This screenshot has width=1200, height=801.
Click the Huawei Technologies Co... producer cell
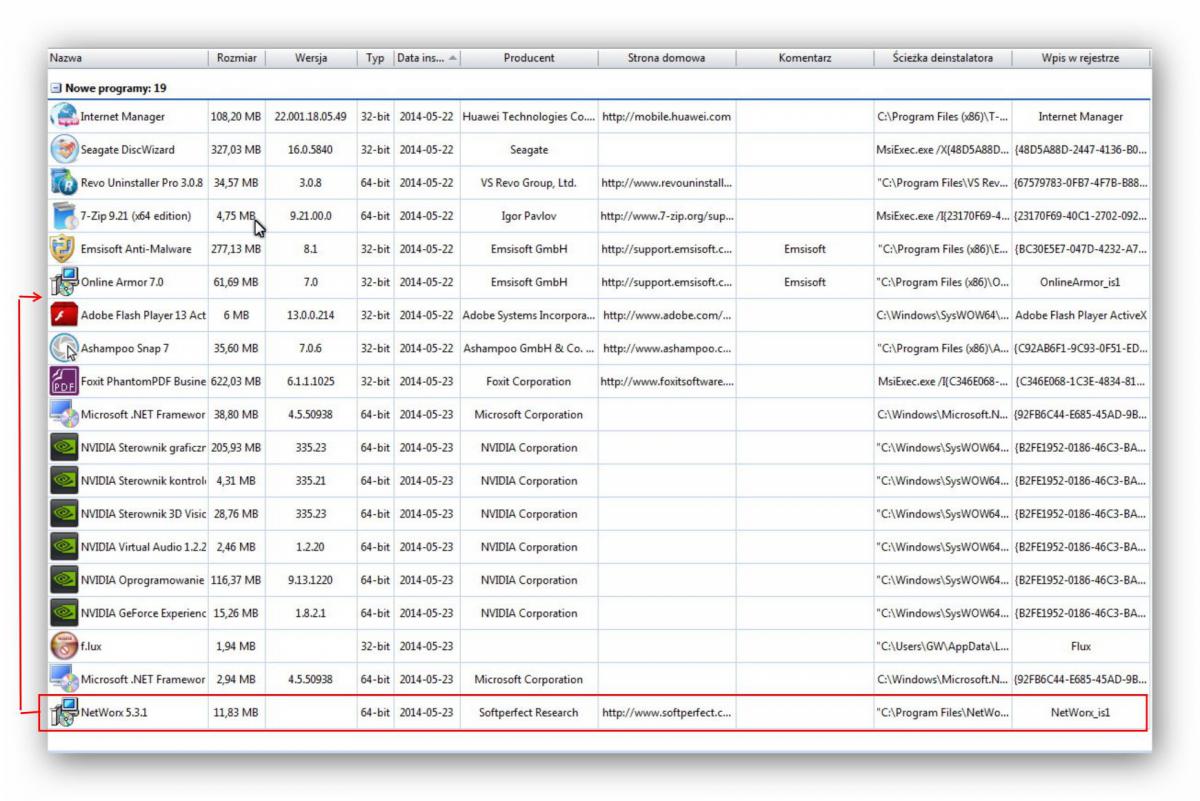pyautogui.click(x=529, y=117)
